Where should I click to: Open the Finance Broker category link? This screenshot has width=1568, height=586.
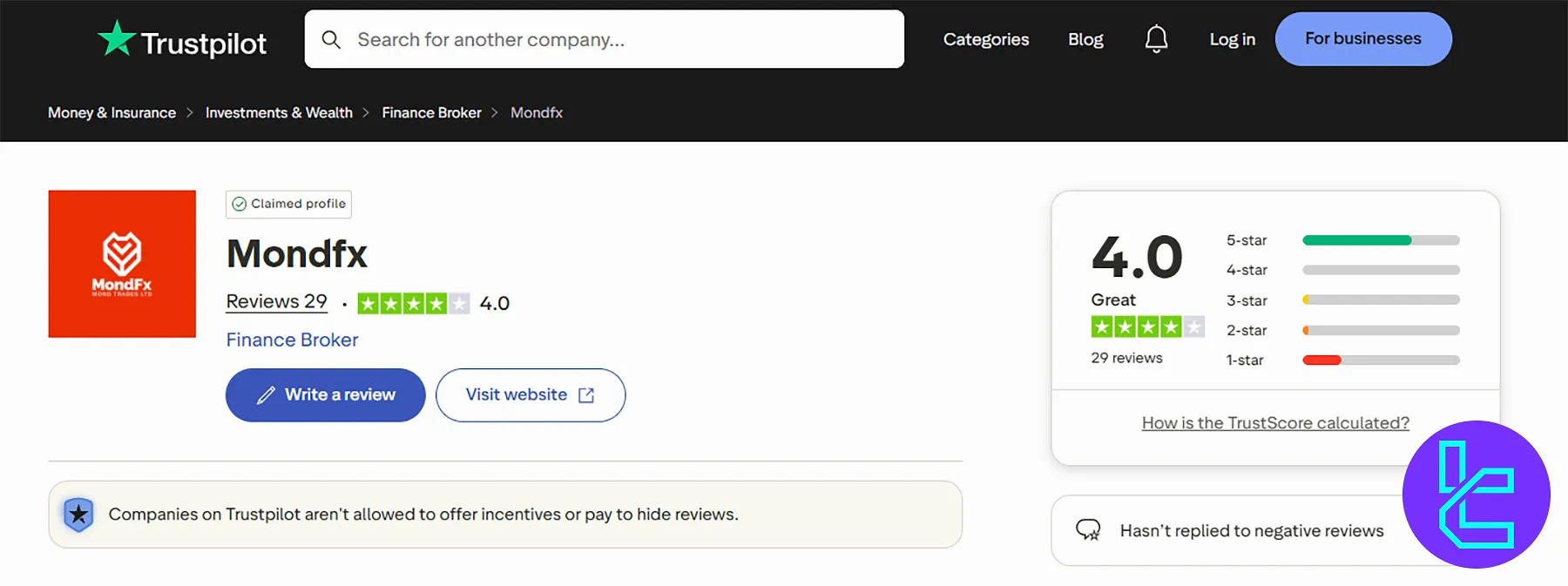click(x=291, y=339)
